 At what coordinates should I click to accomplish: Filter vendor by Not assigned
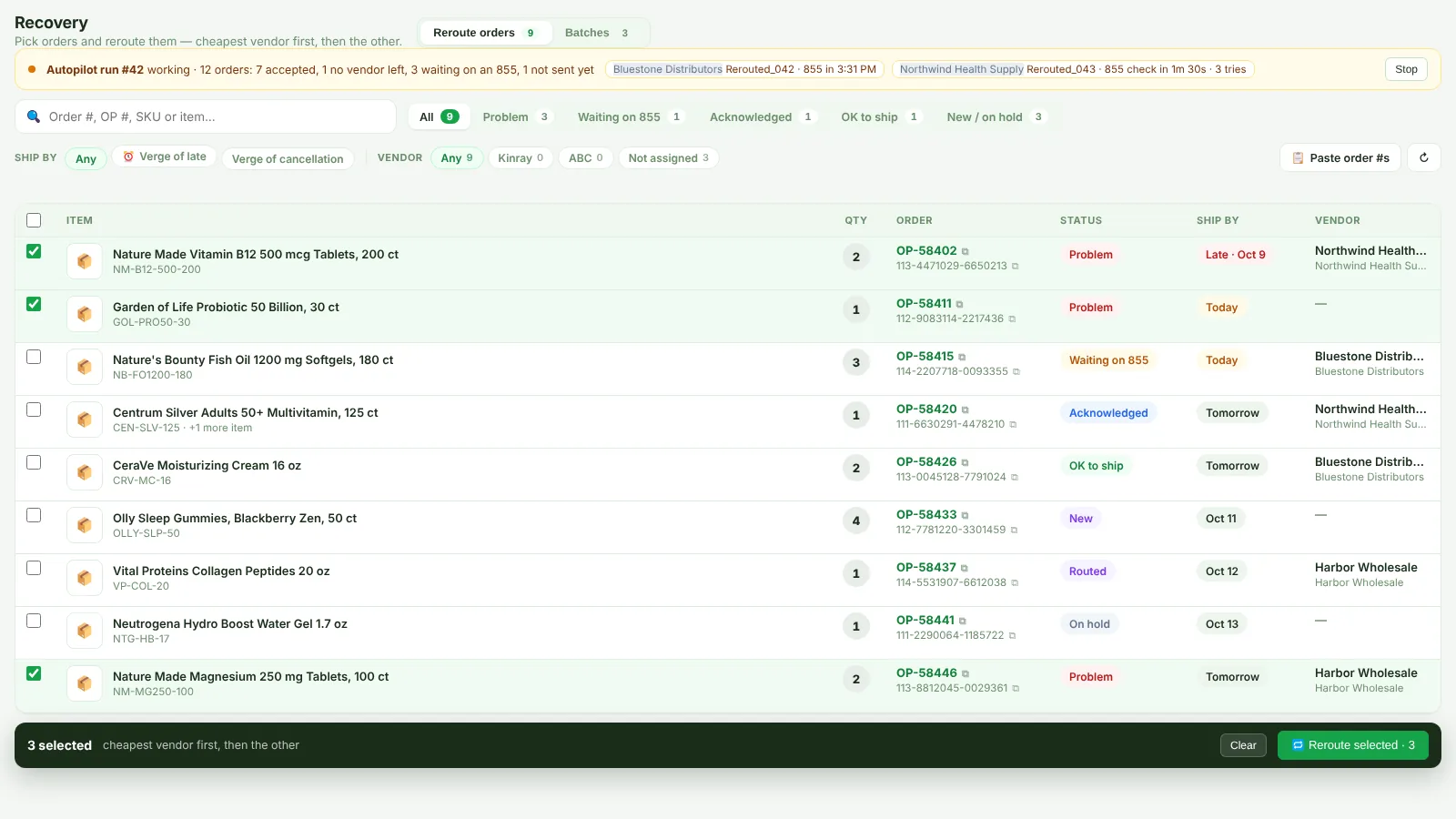[669, 157]
